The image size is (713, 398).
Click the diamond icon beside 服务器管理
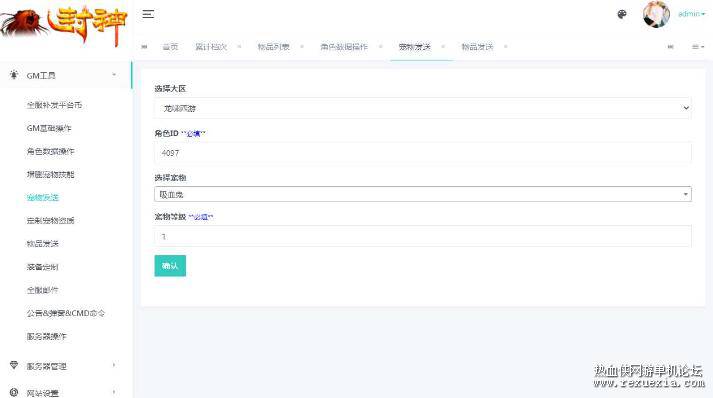click(x=14, y=365)
